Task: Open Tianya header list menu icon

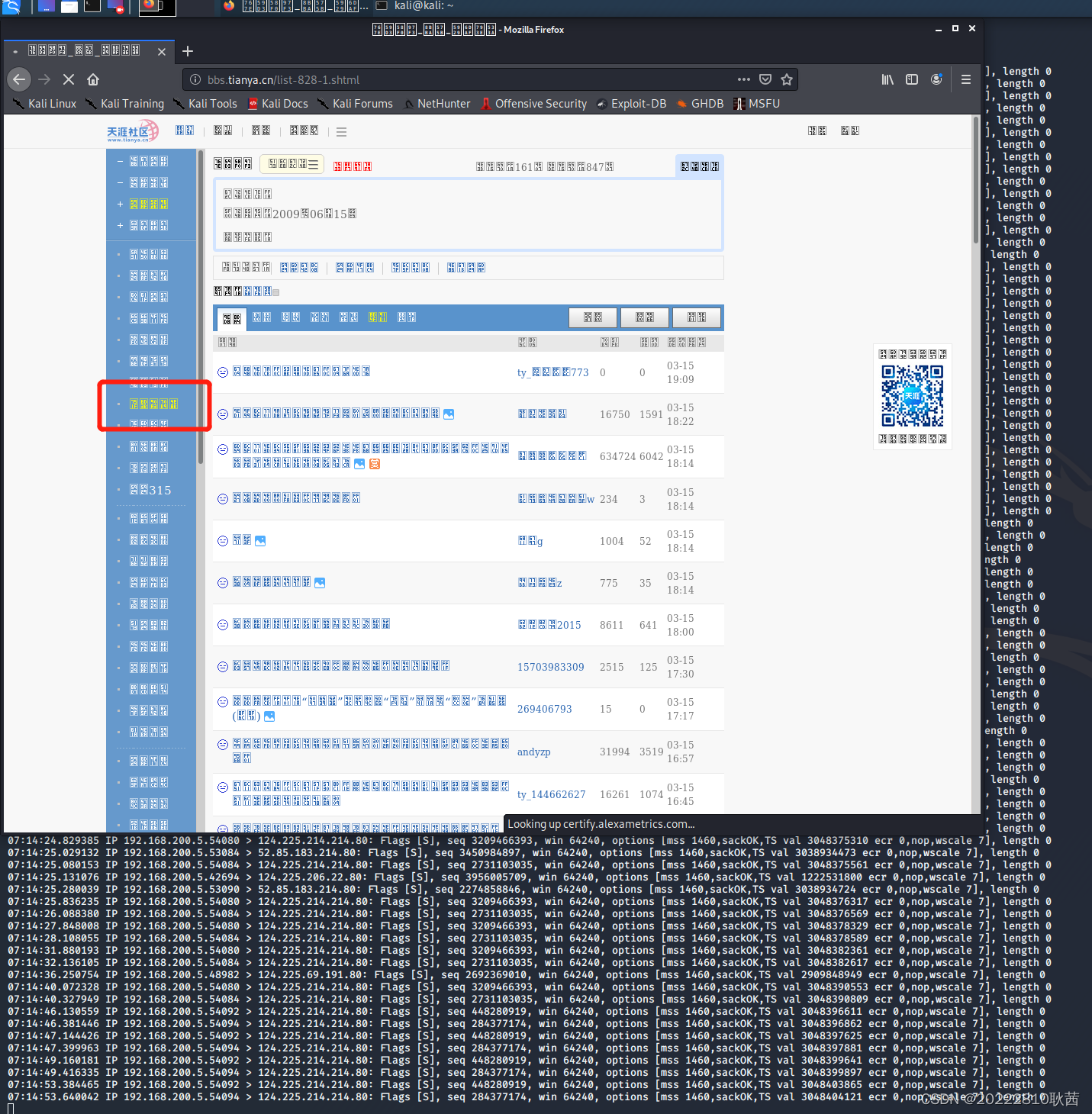Action: [341, 132]
